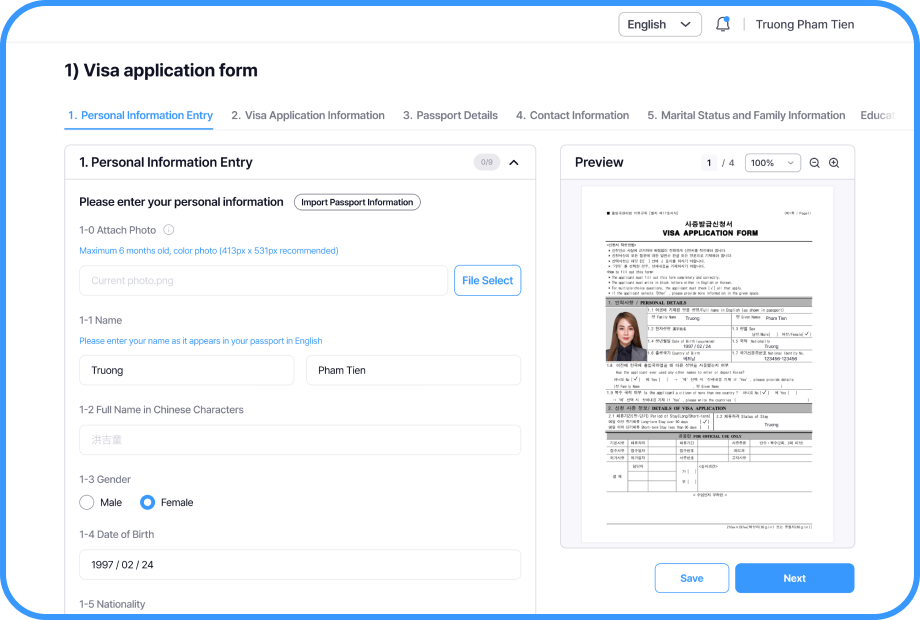Collapse the Personal Information Entry section
Screen dimensions: 920x620
[x=514, y=162]
